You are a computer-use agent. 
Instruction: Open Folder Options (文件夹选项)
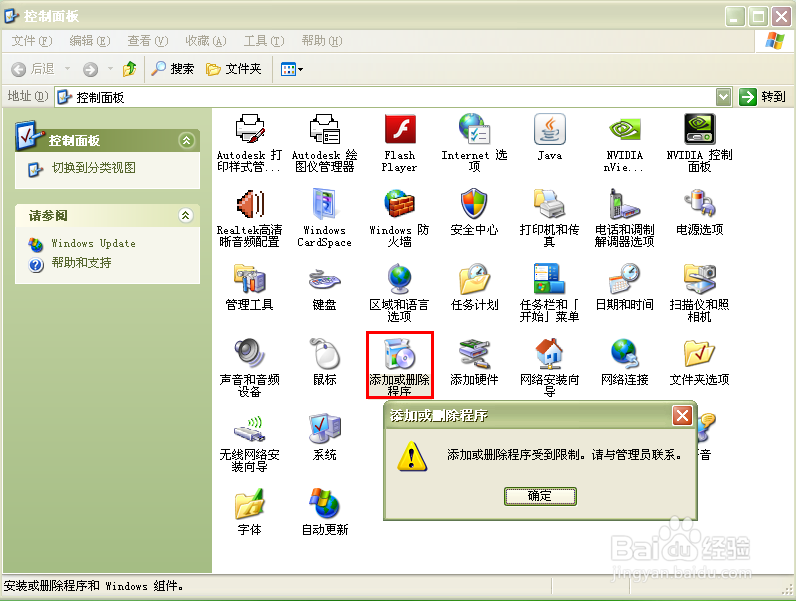(699, 362)
